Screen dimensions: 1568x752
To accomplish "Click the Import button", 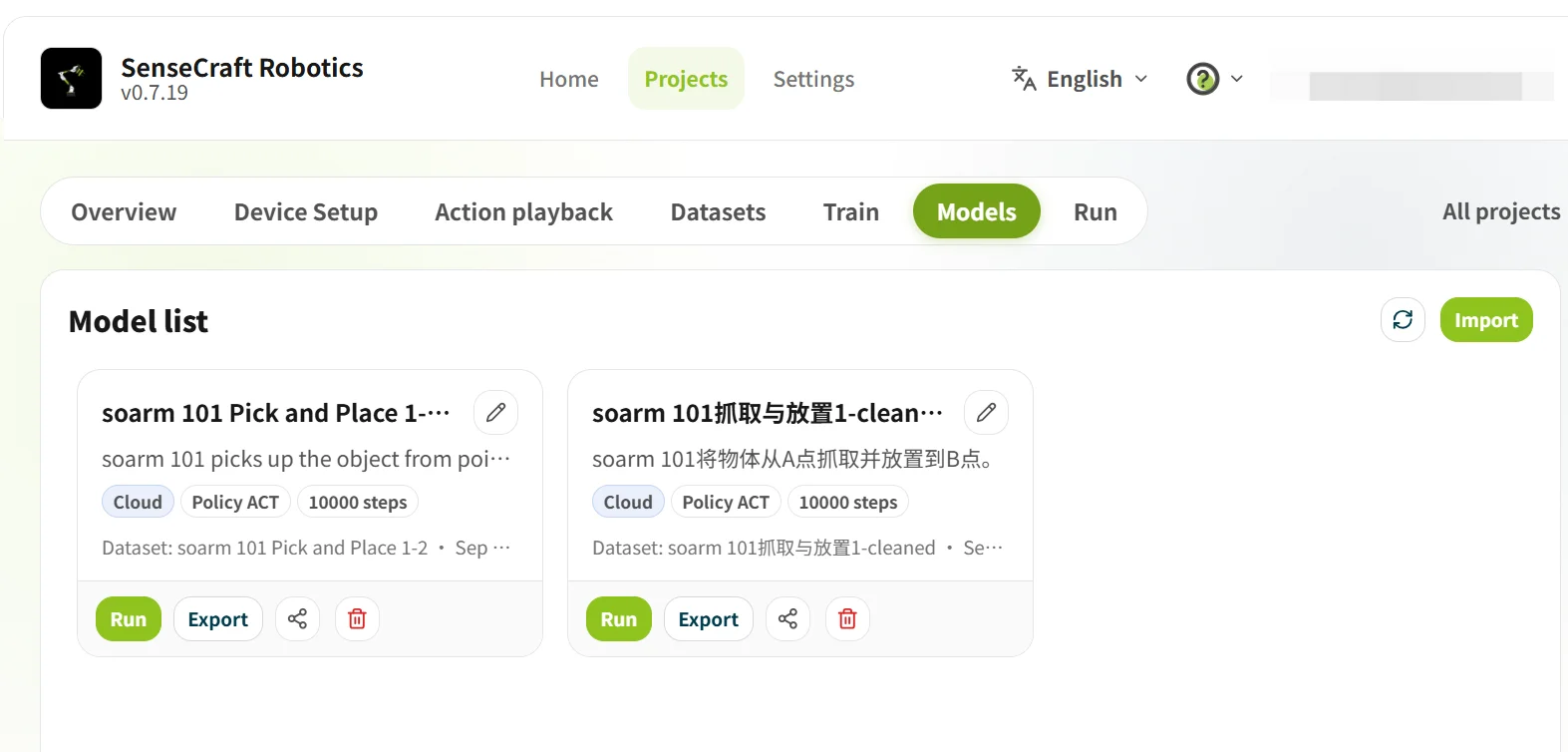I will 1486,319.
